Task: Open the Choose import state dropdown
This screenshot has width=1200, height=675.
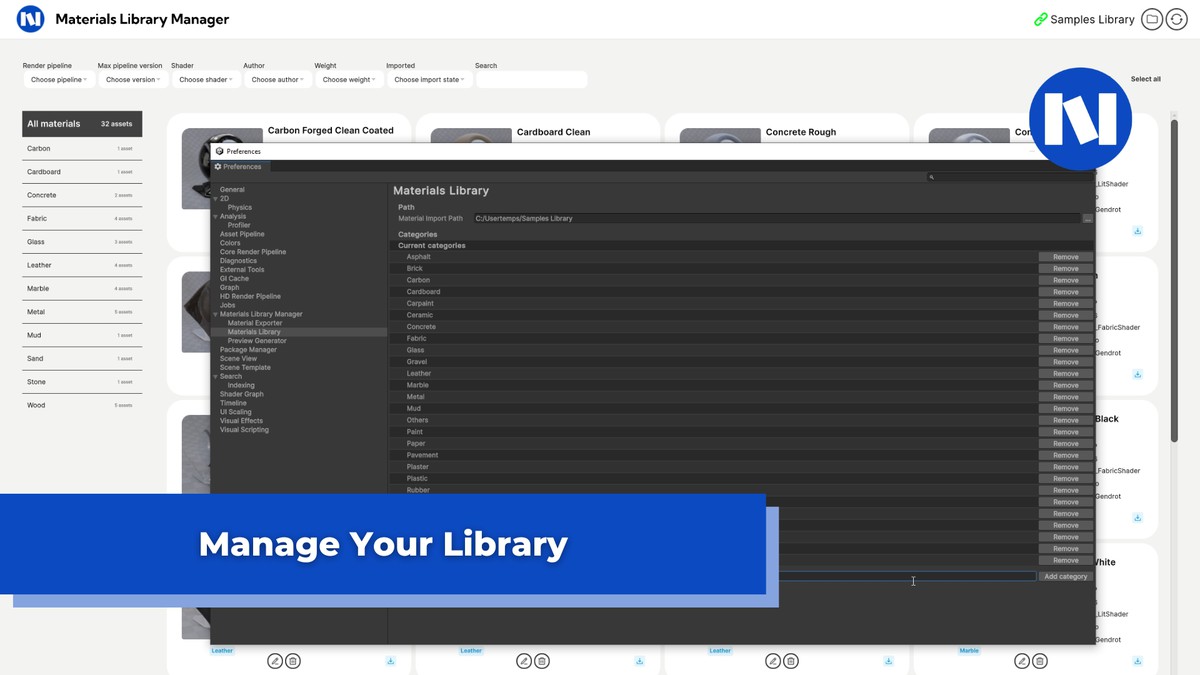Action: coord(429,79)
